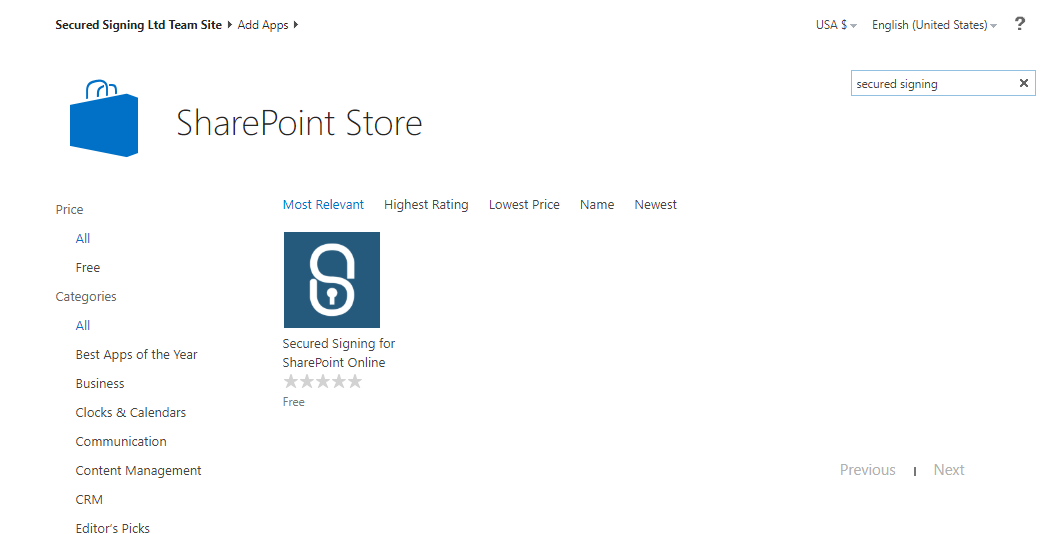Clear the search box with the X icon
Screen dimensions: 1064x534
click(1023, 84)
